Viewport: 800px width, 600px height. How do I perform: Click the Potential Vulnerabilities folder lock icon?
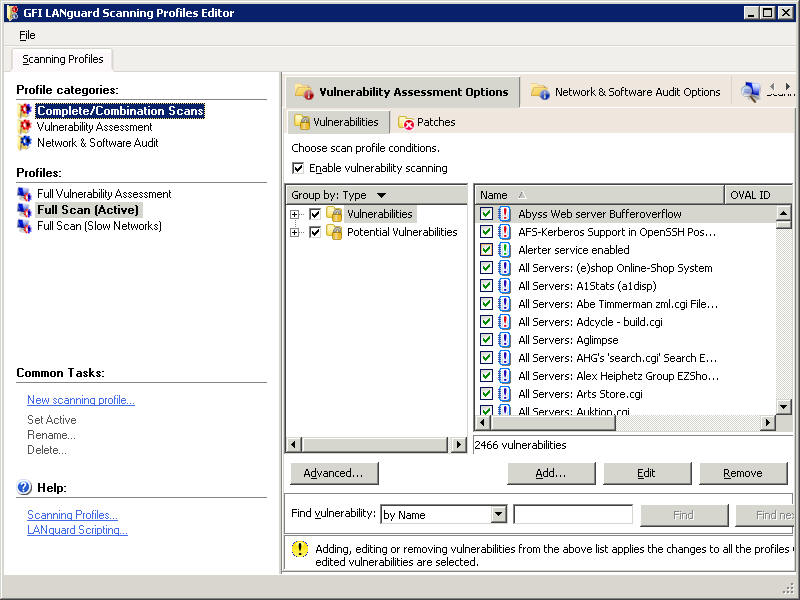coord(334,232)
